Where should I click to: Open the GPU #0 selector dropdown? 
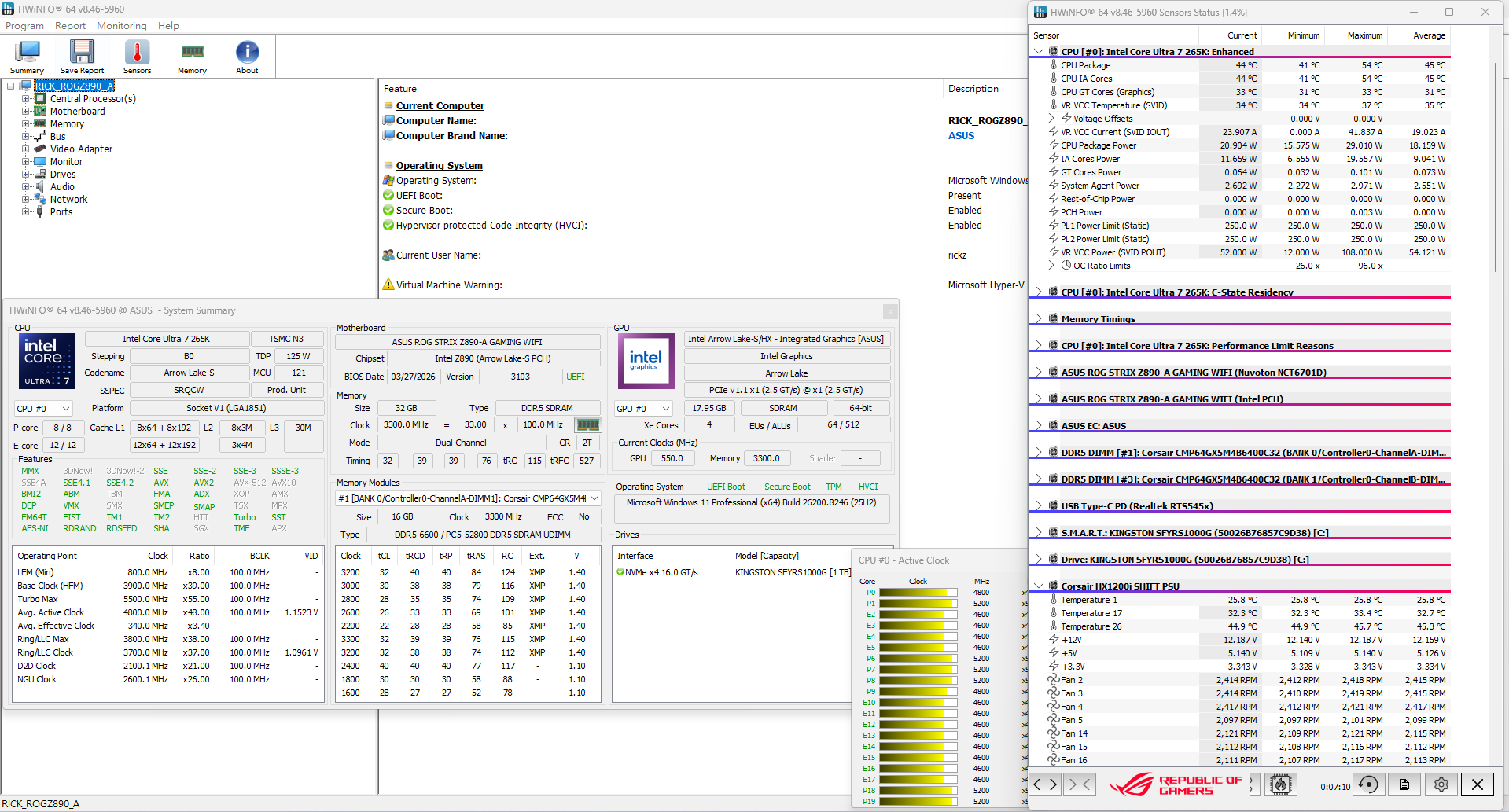coord(643,409)
